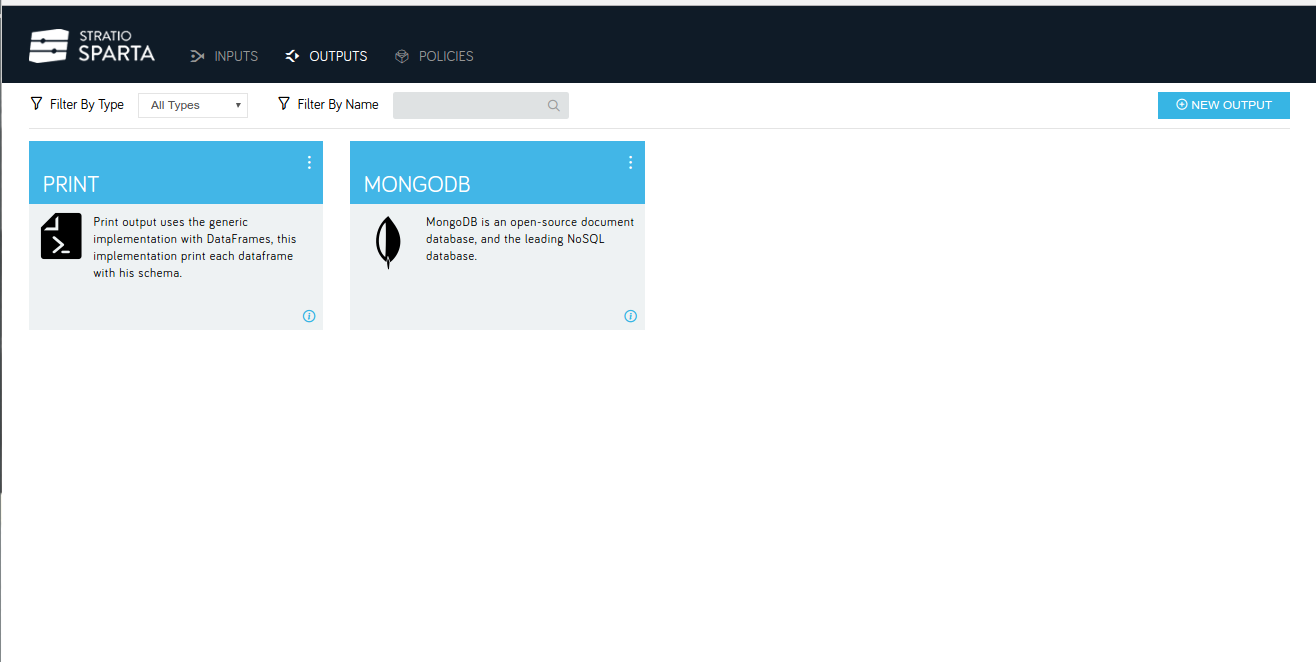Screen dimensions: 1316x662
Task: Focus the Filter By Name search field
Action: (481, 105)
